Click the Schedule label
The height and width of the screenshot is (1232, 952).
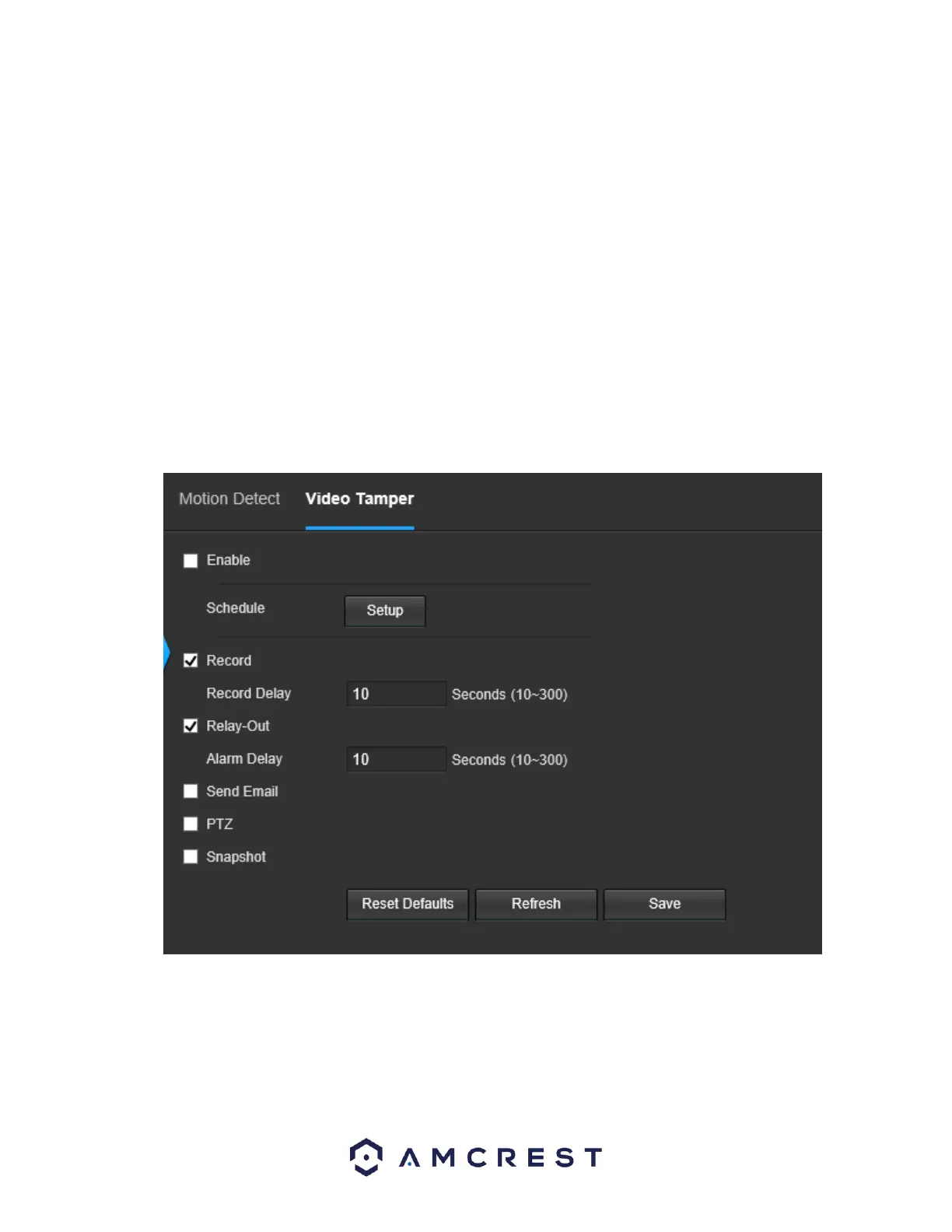tap(236, 607)
